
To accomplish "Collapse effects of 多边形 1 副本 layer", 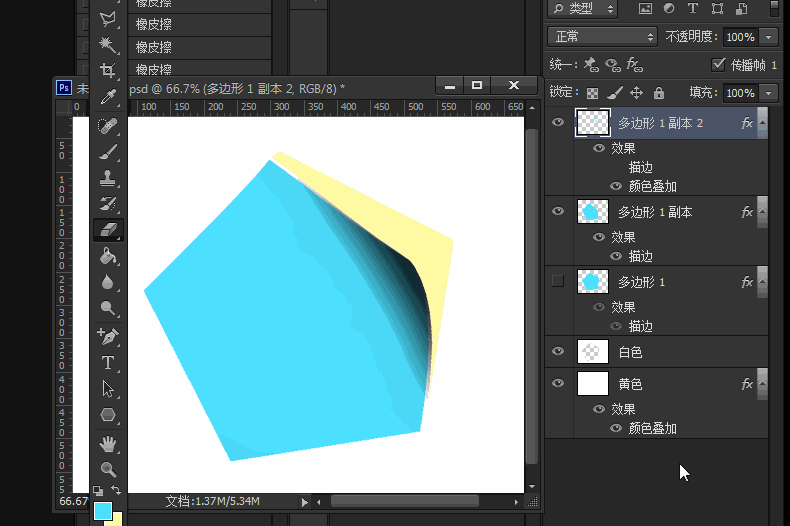I will pos(762,212).
